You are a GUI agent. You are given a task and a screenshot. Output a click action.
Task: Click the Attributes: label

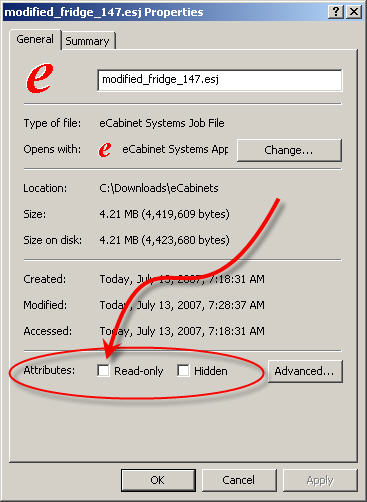[49, 370]
